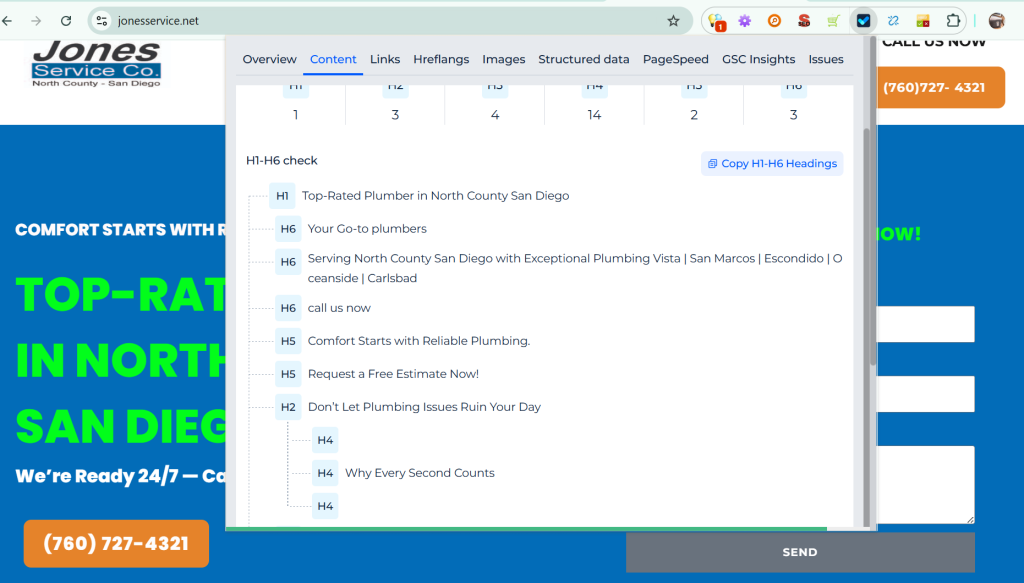
Task: Bookmark this page with the star icon
Action: 673,21
